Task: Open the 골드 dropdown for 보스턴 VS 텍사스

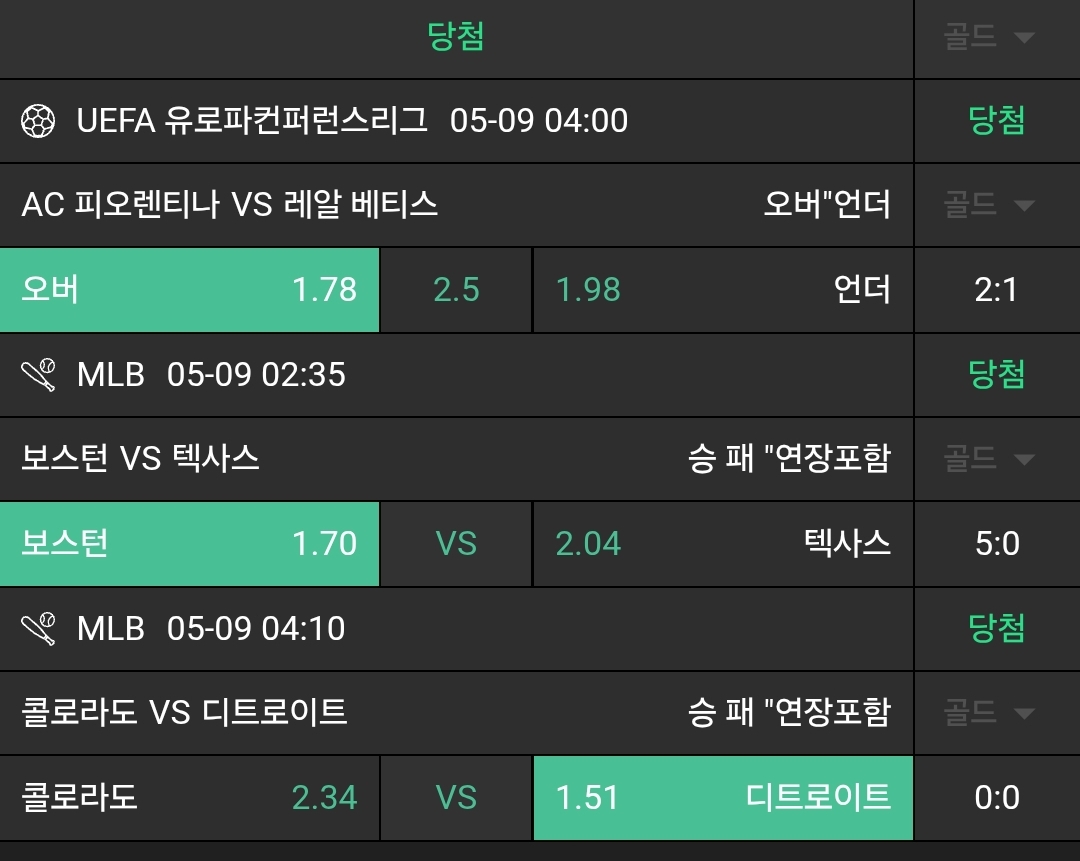Action: pyautogui.click(x=988, y=459)
